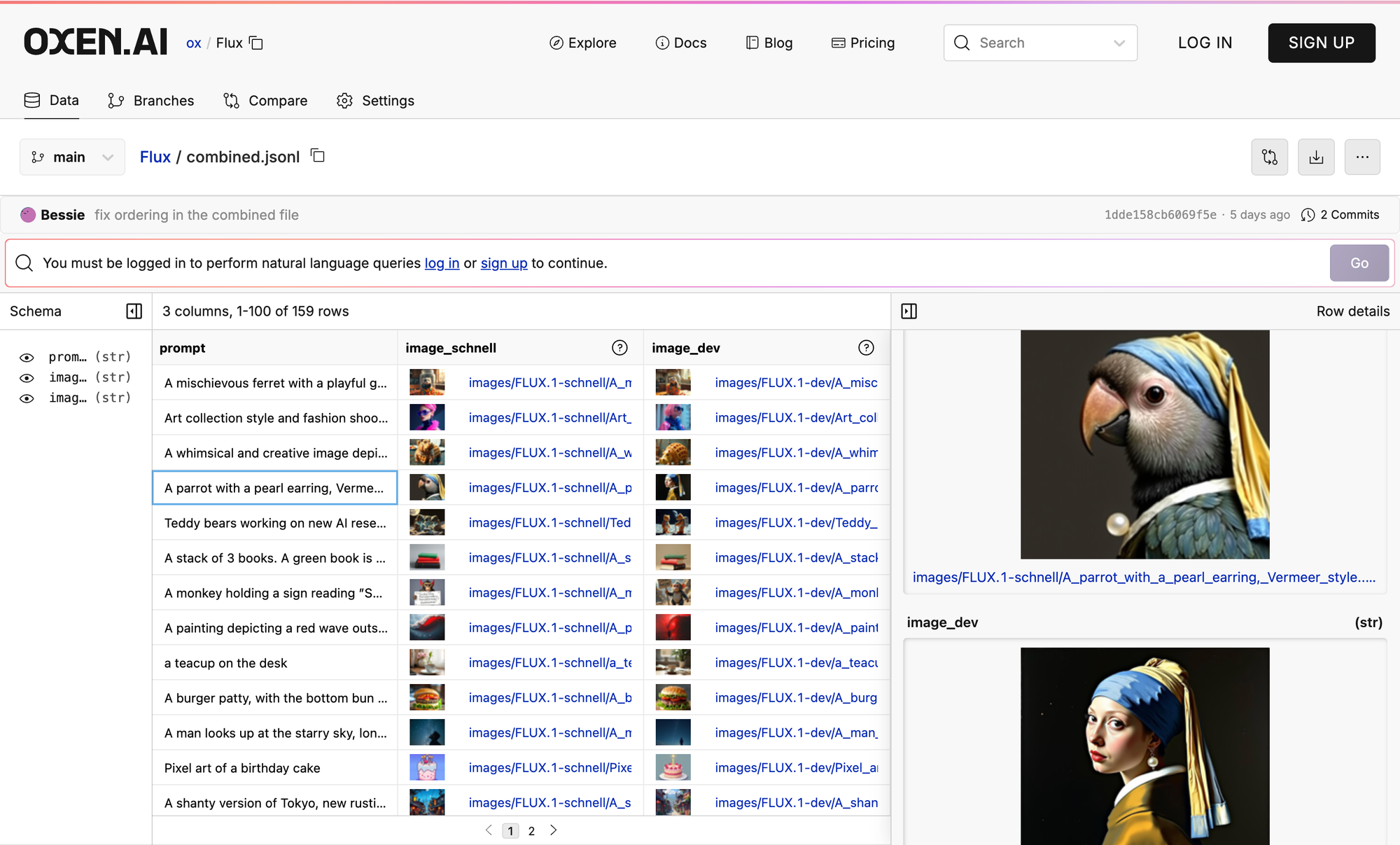Click the download file icon button
The image size is (1400, 845).
pyautogui.click(x=1316, y=157)
